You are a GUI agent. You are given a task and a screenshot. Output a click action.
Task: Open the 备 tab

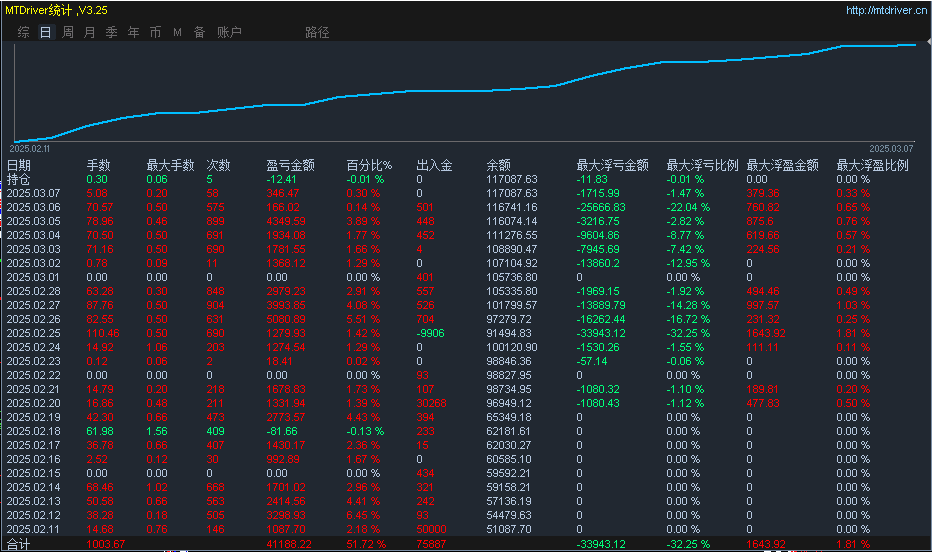[200, 32]
